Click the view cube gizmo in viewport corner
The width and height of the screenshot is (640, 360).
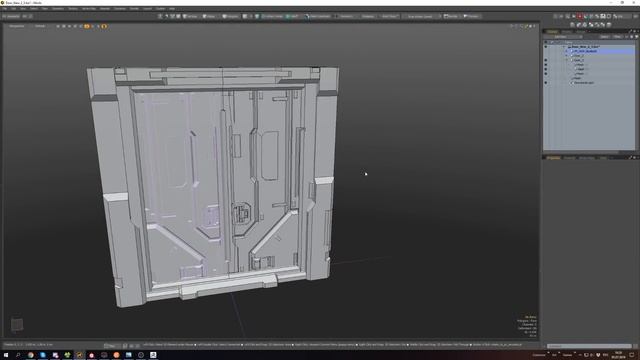coord(17,324)
